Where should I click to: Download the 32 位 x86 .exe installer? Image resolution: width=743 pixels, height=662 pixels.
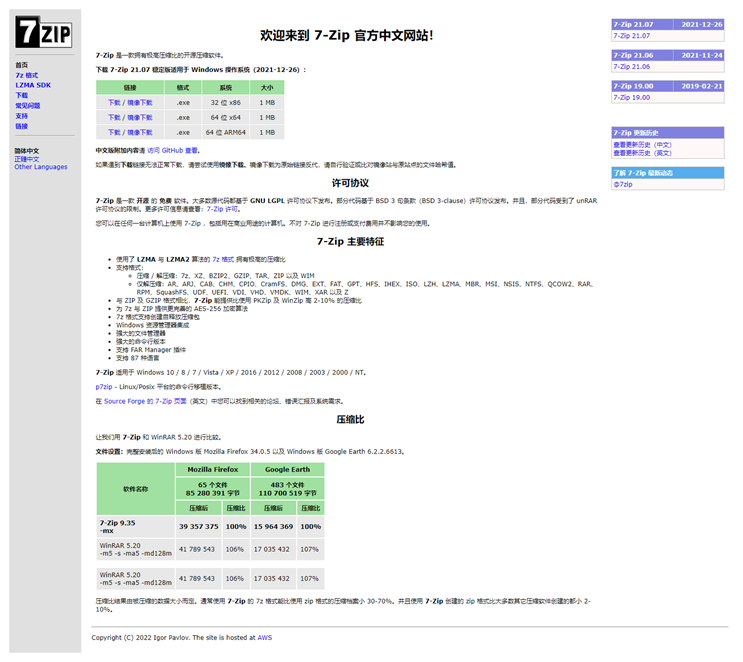point(114,102)
